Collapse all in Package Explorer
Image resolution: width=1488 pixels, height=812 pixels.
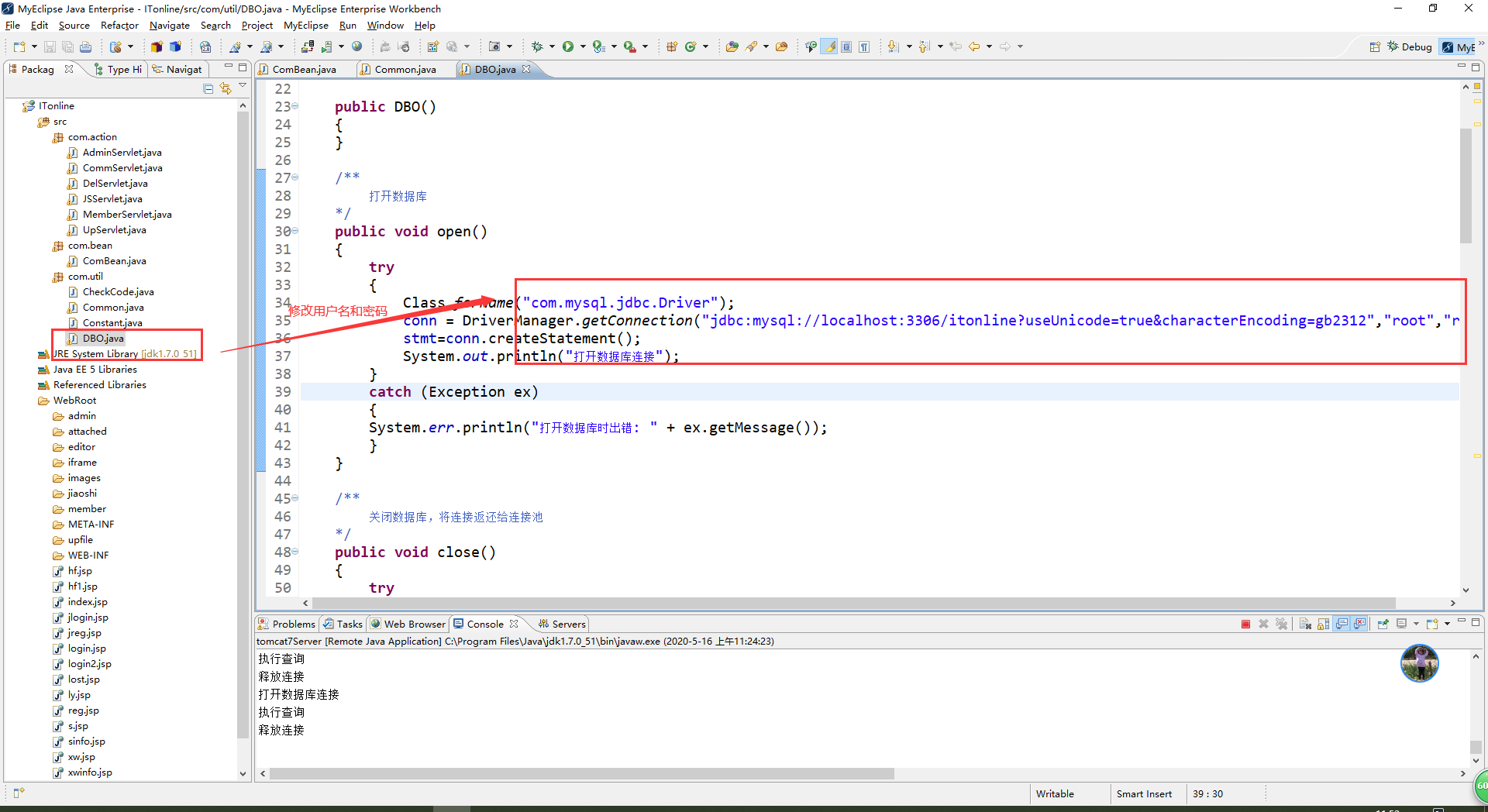tap(208, 89)
